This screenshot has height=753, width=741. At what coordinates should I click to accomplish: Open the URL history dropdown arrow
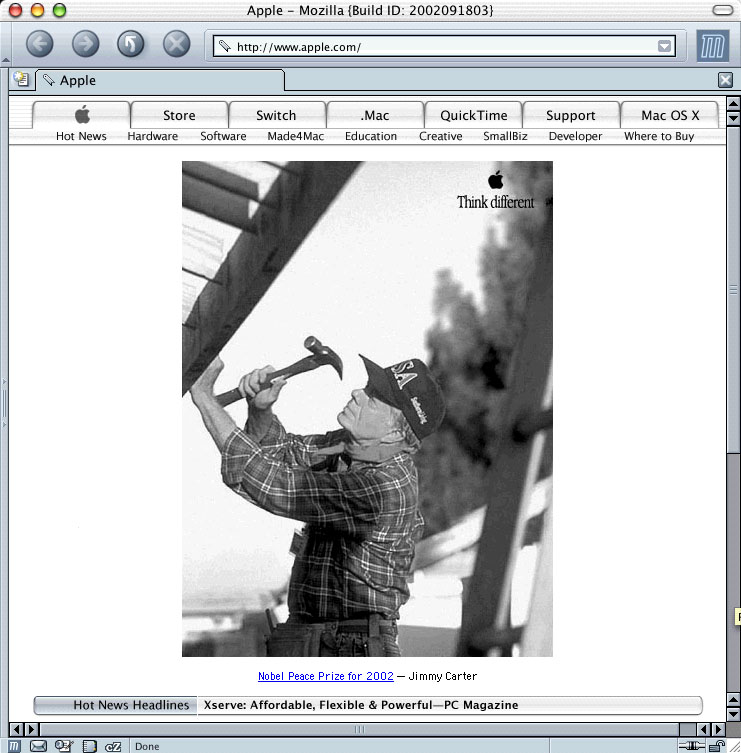[664, 46]
